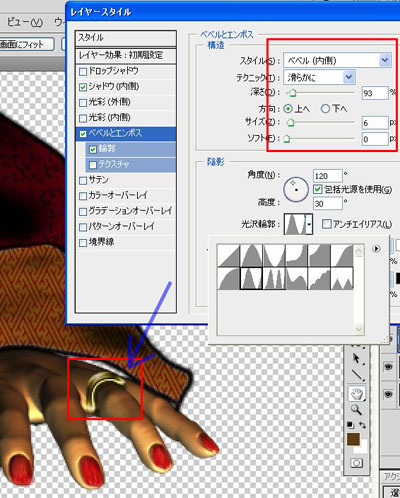Select the 下へ direction radio button

(325, 109)
